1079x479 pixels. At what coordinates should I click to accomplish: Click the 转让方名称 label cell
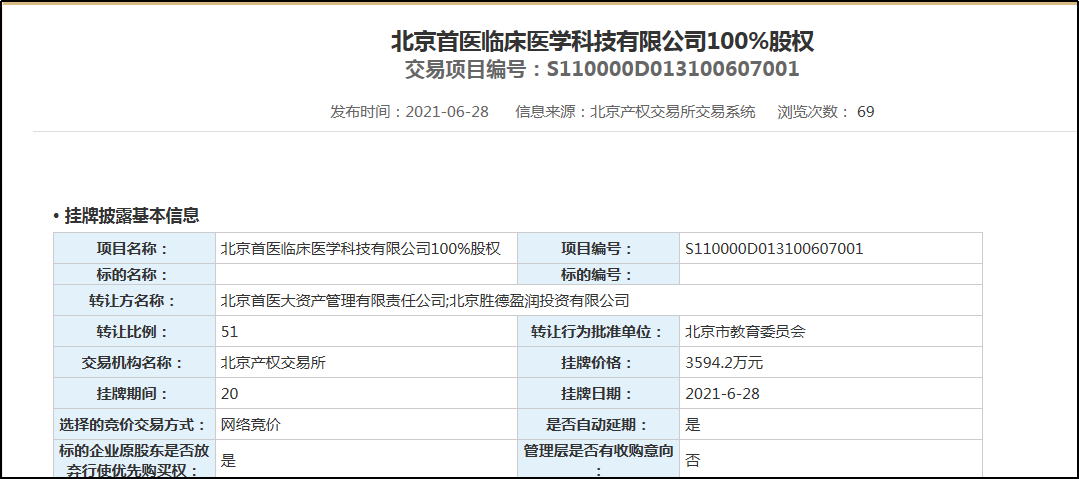[x=133, y=301]
